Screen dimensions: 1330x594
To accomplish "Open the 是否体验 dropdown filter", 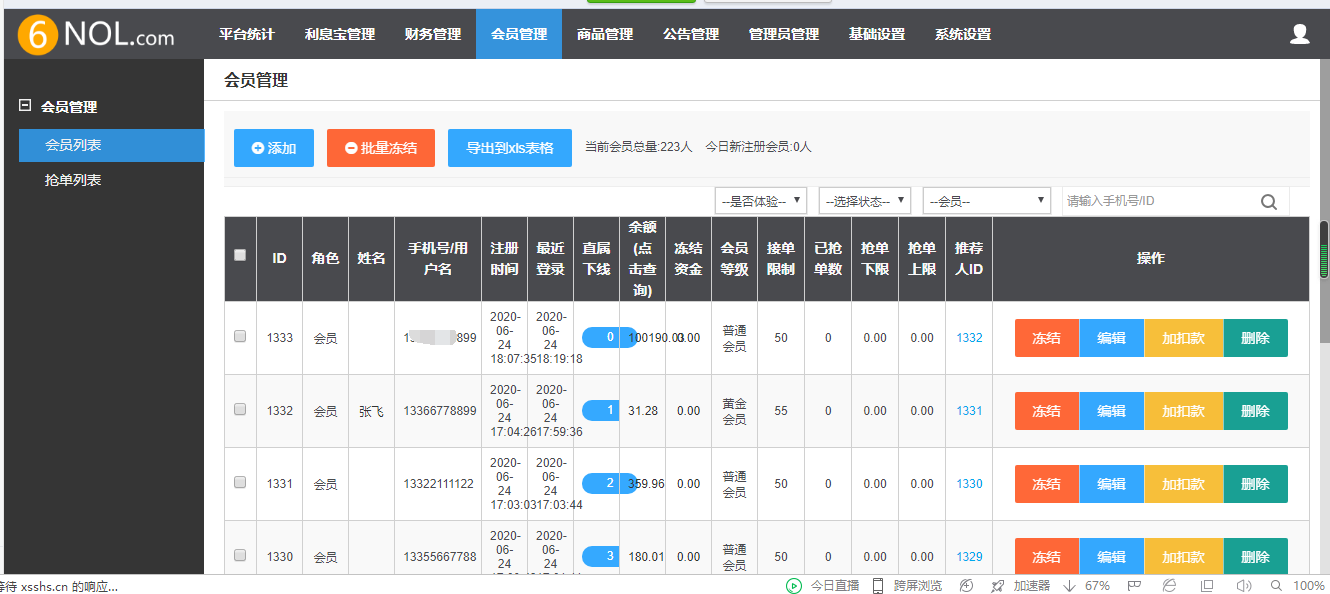I will 761,201.
